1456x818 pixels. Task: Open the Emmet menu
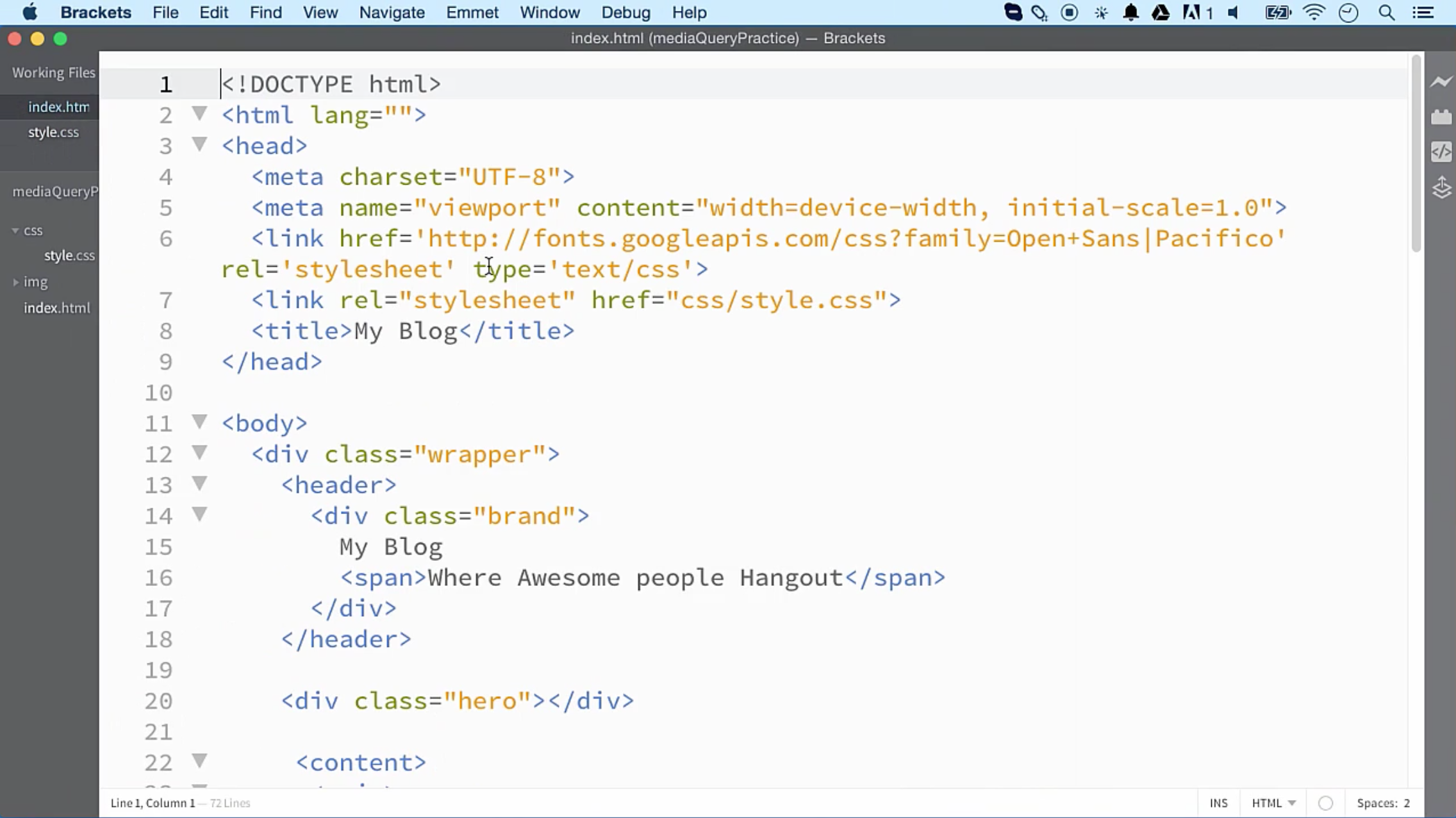[472, 12]
